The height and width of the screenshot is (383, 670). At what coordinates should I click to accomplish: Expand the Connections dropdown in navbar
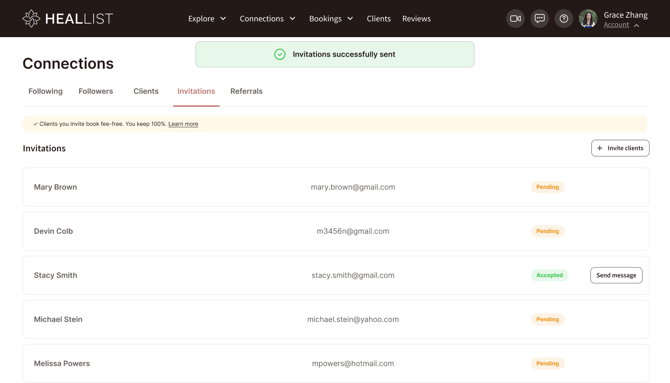tap(267, 18)
